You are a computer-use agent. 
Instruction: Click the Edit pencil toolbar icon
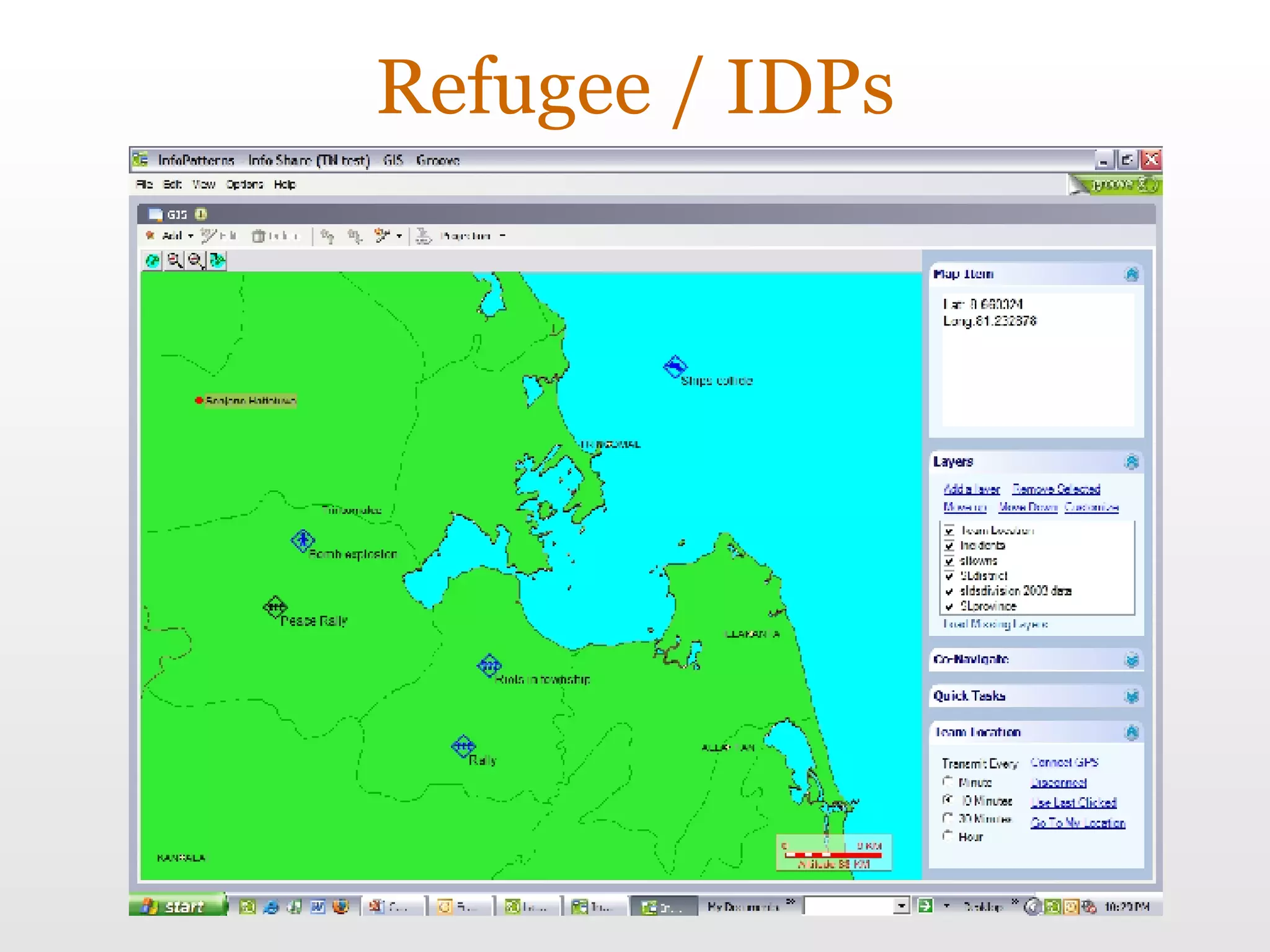coord(208,236)
